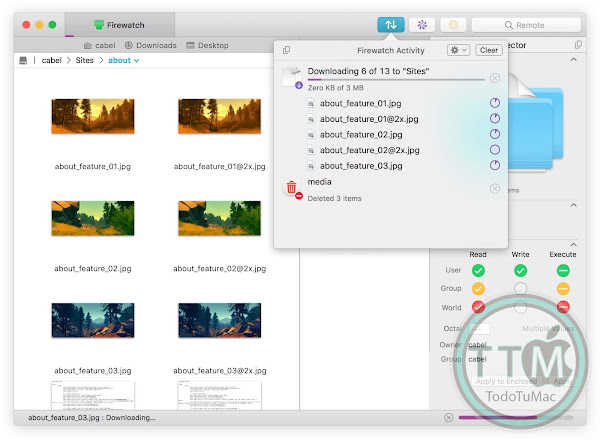Go to cabel in breadcrumb path
This screenshot has width=600, height=441.
coord(52,60)
